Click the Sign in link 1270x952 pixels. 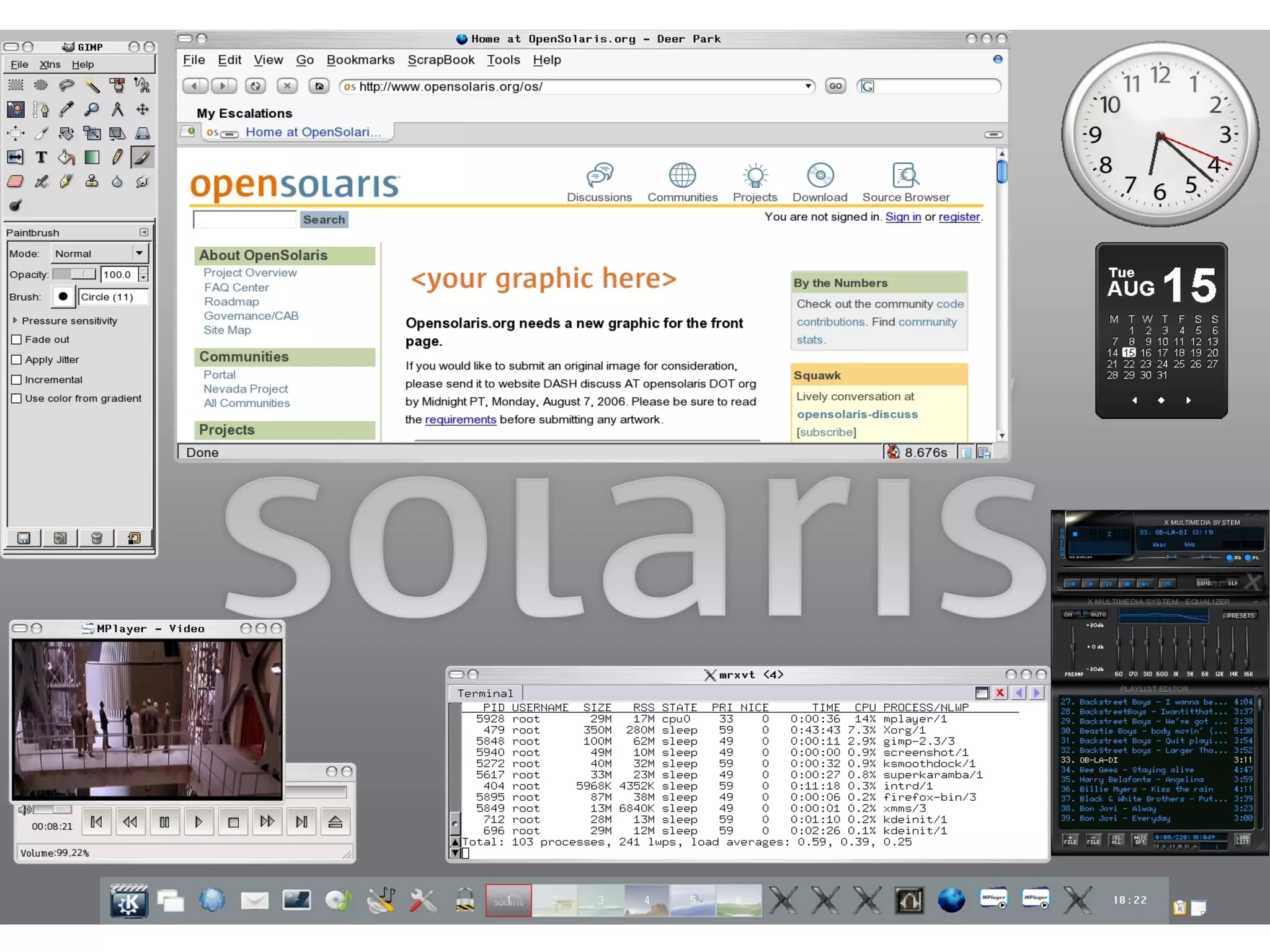(x=903, y=217)
